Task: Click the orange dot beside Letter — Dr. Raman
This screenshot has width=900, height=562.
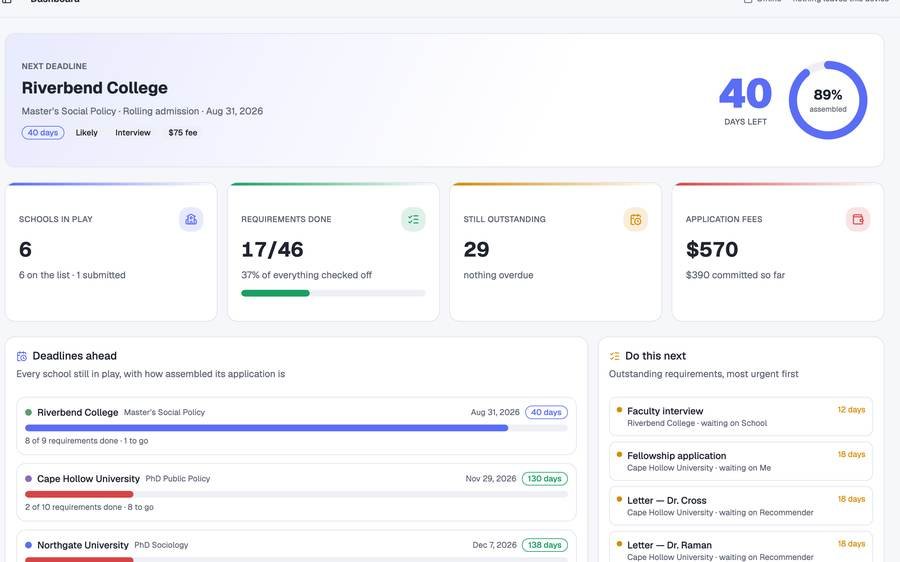Action: [619, 544]
